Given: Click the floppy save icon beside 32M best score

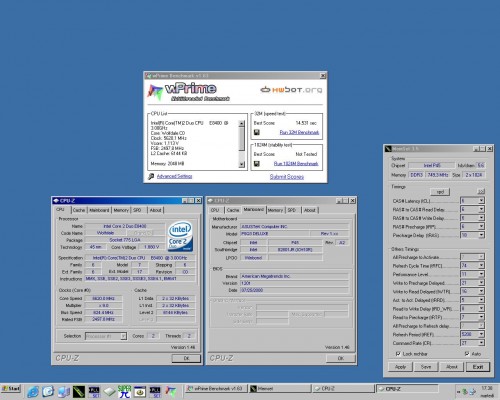Looking at the screenshot, I should click(257, 132).
